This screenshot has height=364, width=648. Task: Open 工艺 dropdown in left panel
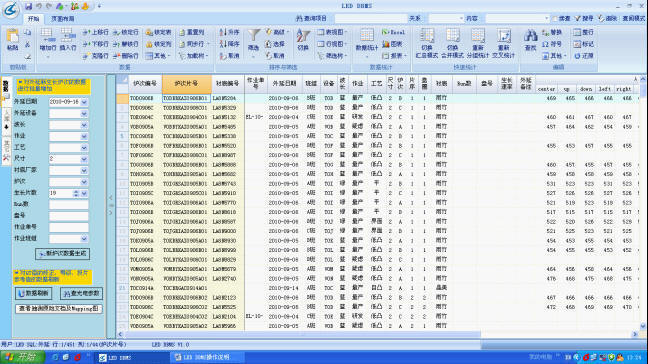pyautogui.click(x=84, y=148)
